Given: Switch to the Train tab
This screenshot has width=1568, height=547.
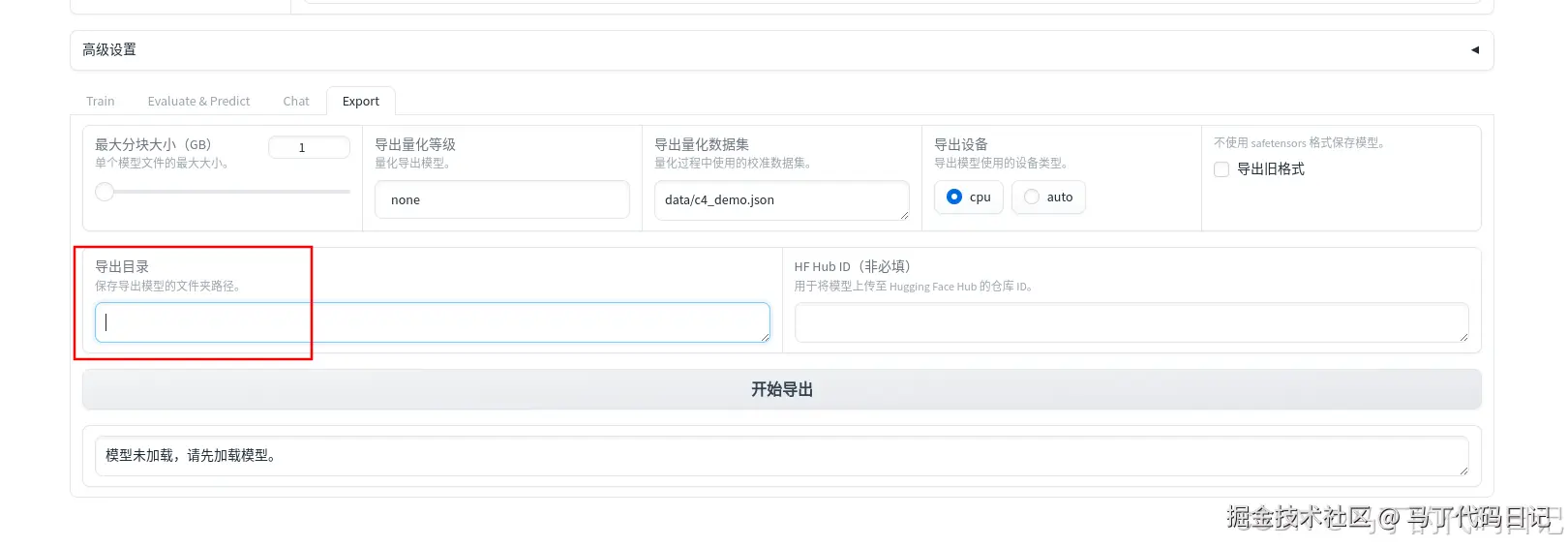Looking at the screenshot, I should pos(100,101).
